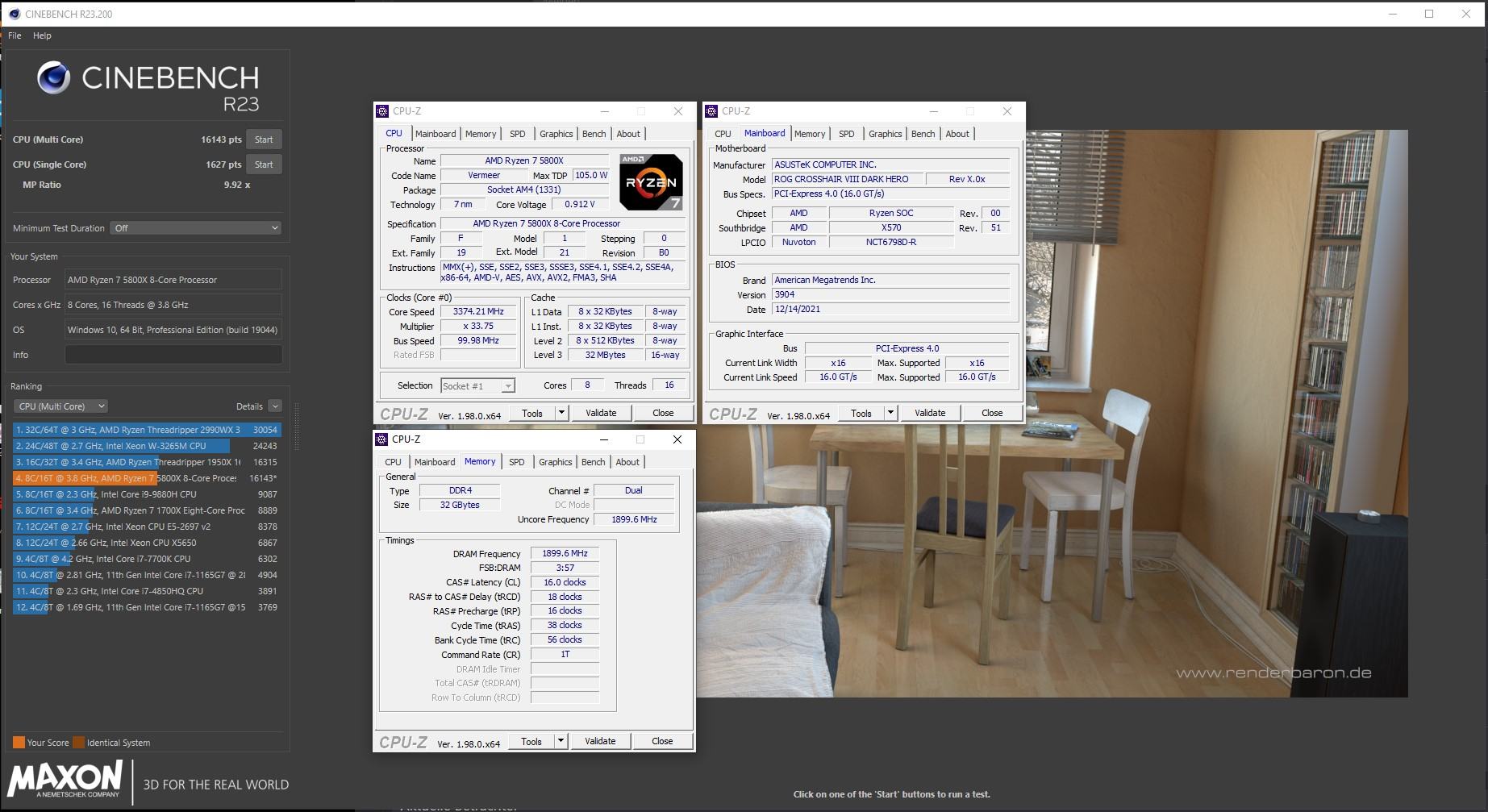Click the Cinebench R23 sphere logo
The height and width of the screenshot is (812, 1488).
point(54,78)
